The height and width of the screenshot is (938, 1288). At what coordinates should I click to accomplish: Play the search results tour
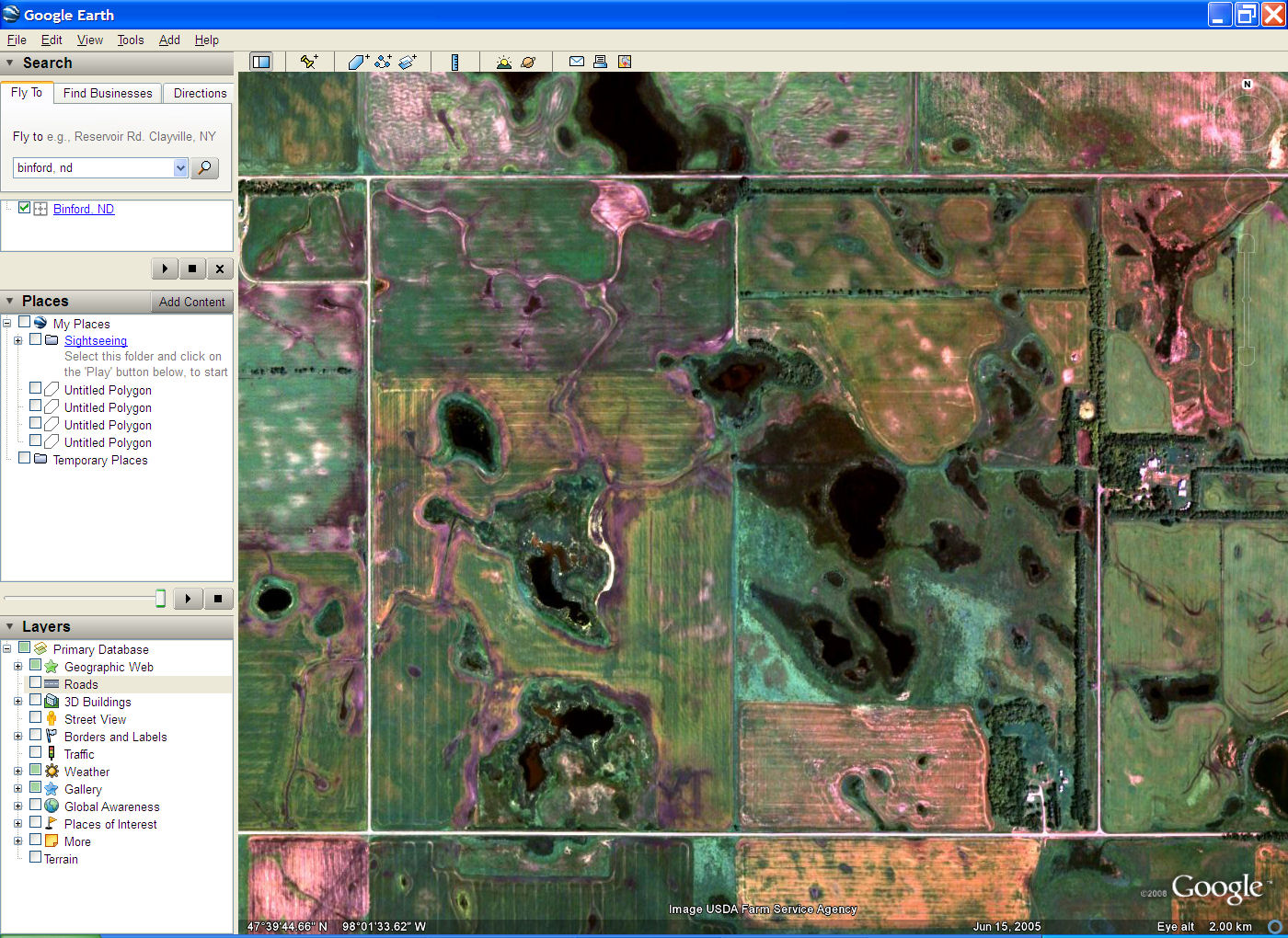[165, 269]
